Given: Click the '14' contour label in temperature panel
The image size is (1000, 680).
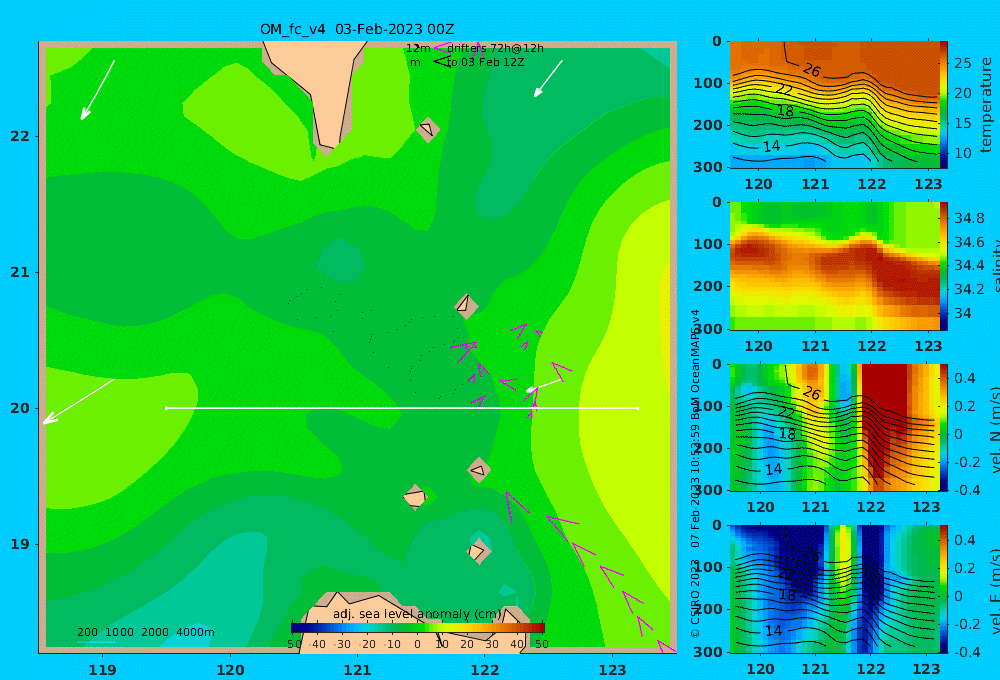Looking at the screenshot, I should click(x=772, y=146).
